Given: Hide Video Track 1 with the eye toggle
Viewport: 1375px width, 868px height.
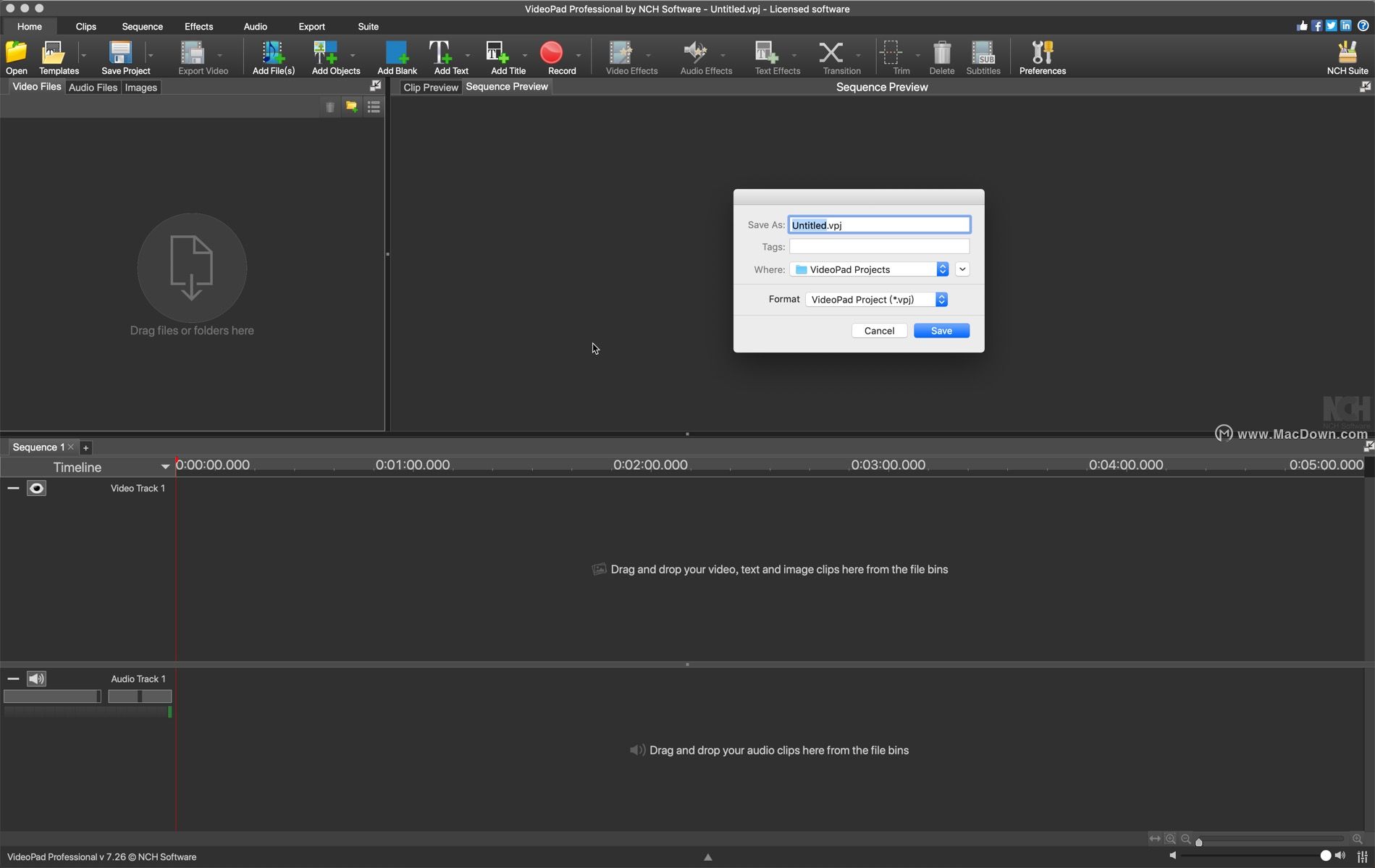Looking at the screenshot, I should [x=36, y=488].
